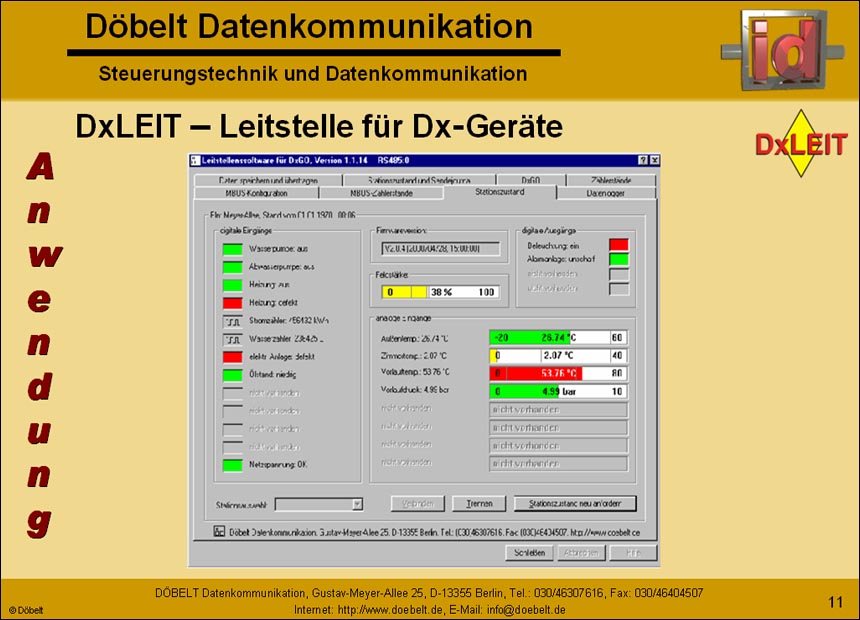Click the first nicht vorhanden analog field

tap(558, 409)
